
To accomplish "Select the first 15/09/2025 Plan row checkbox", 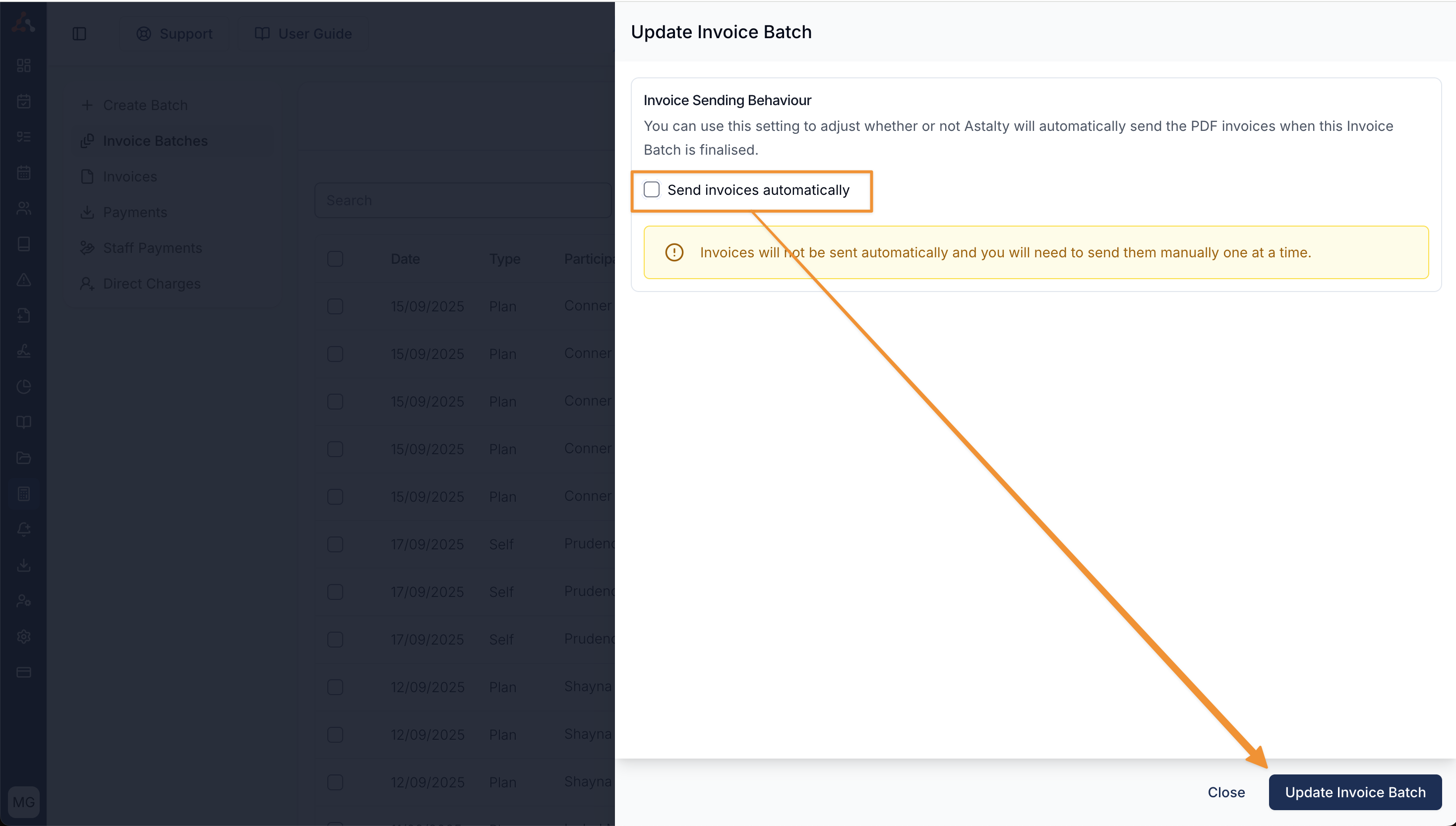I will tap(335, 306).
